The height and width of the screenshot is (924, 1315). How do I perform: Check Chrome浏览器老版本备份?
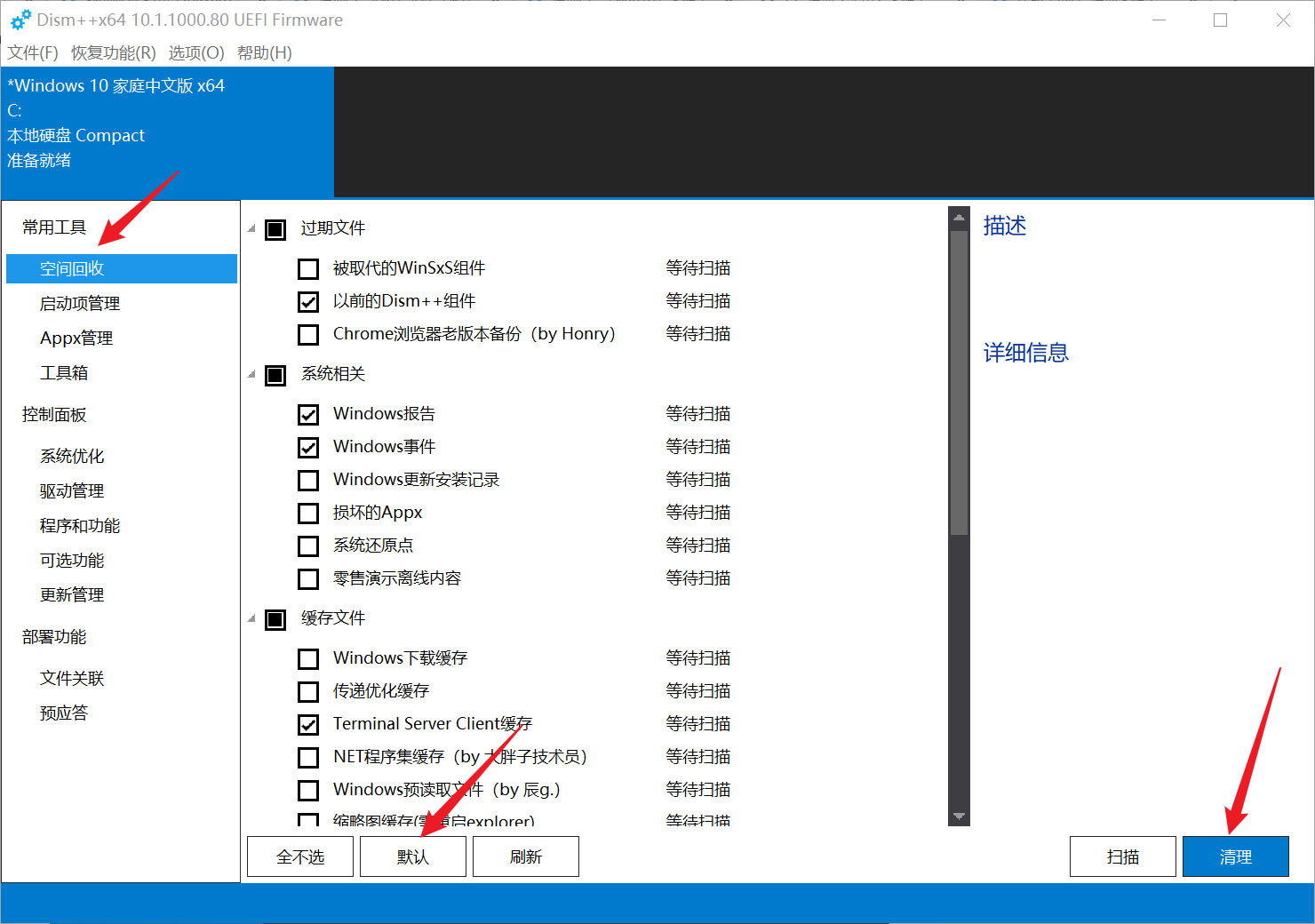(x=308, y=335)
